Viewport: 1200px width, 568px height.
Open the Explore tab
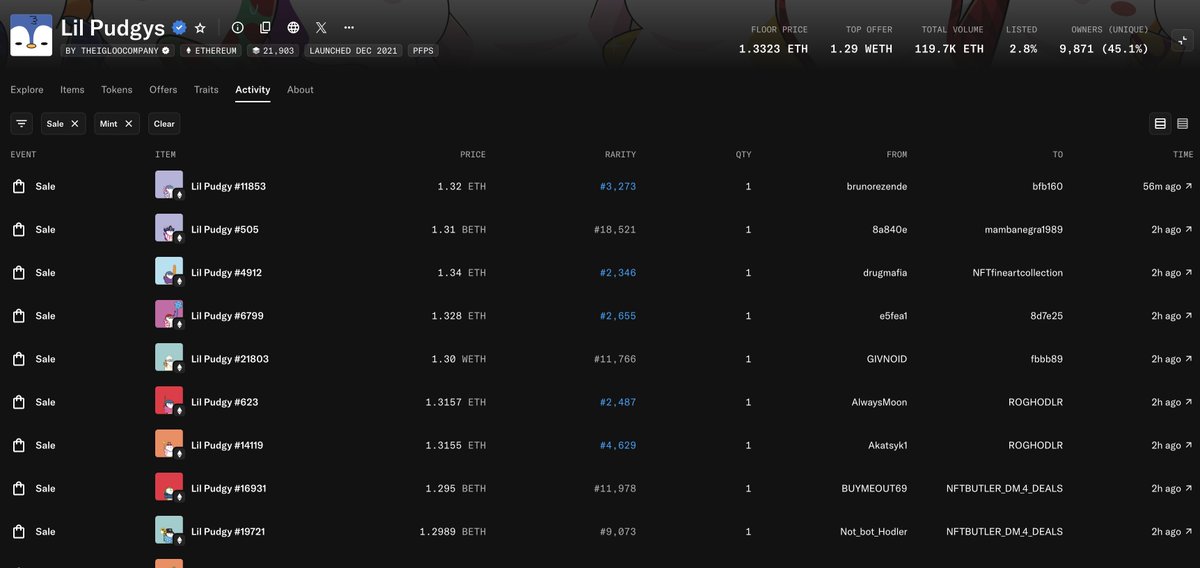(27, 90)
